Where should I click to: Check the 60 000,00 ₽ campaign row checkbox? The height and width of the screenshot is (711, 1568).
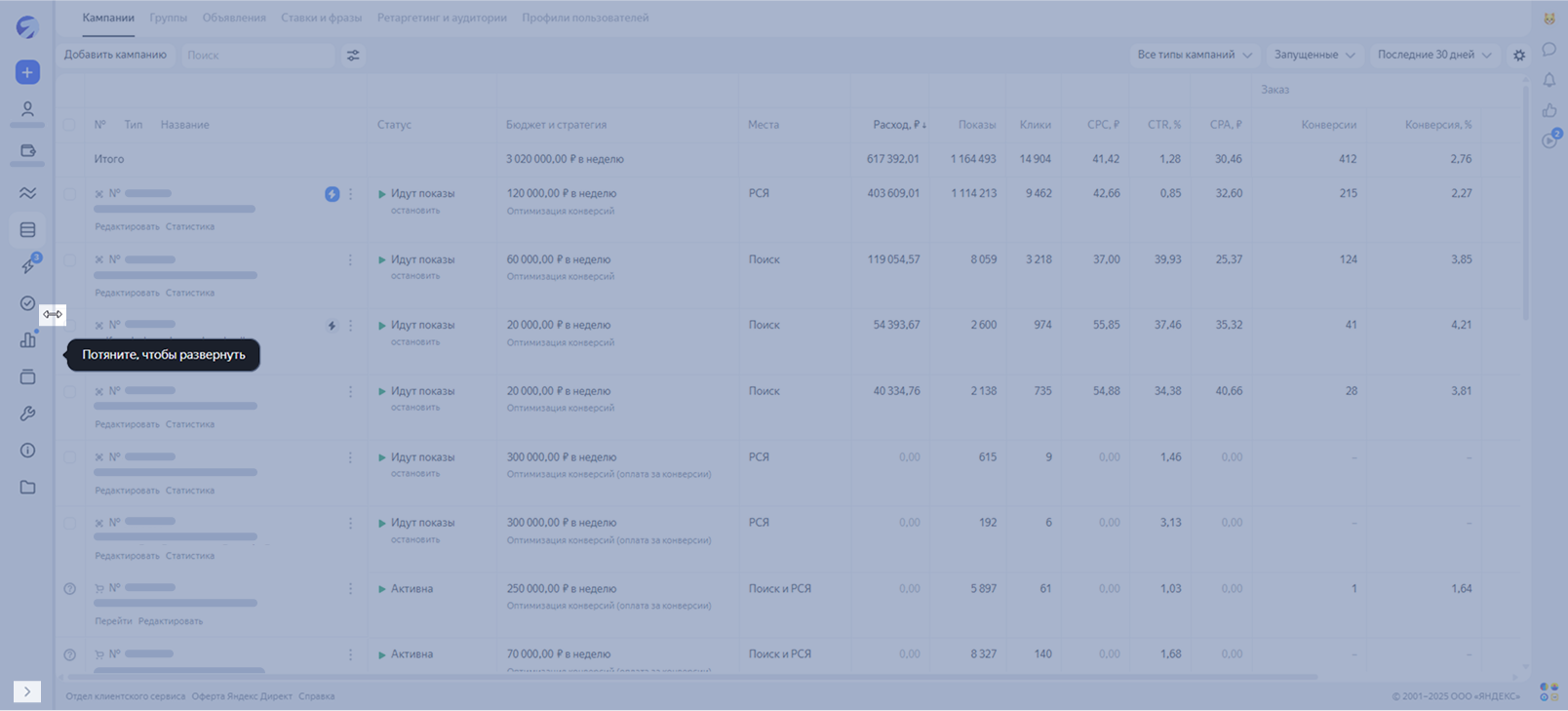point(69,260)
